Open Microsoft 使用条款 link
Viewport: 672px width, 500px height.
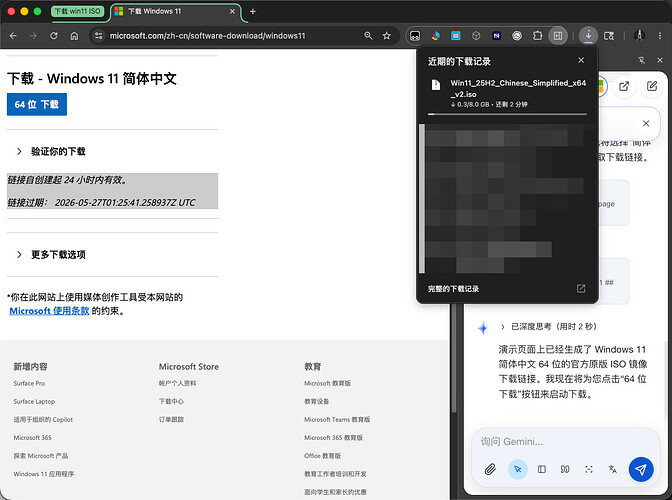coord(49,311)
